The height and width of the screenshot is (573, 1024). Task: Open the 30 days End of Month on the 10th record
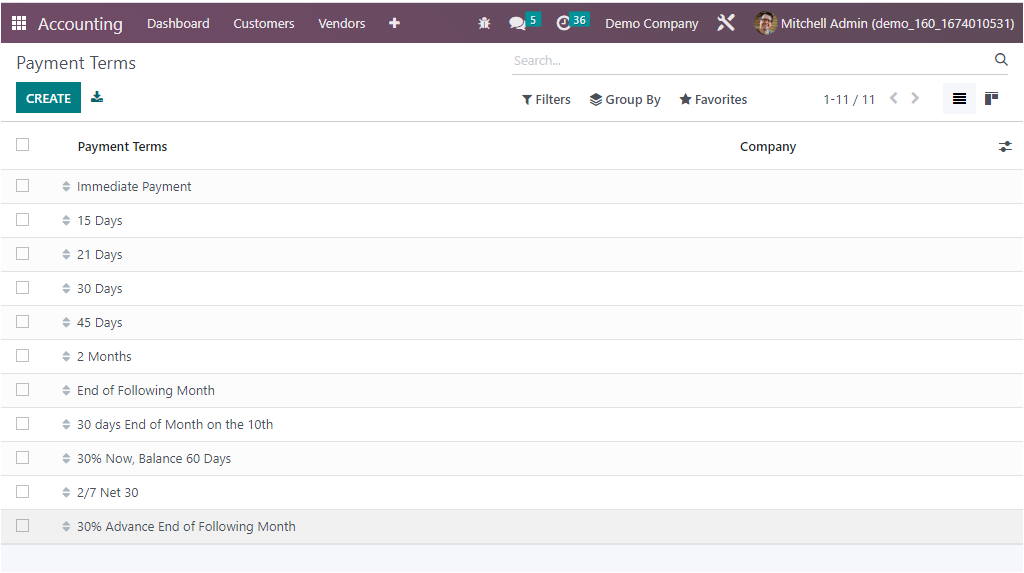[175, 425]
